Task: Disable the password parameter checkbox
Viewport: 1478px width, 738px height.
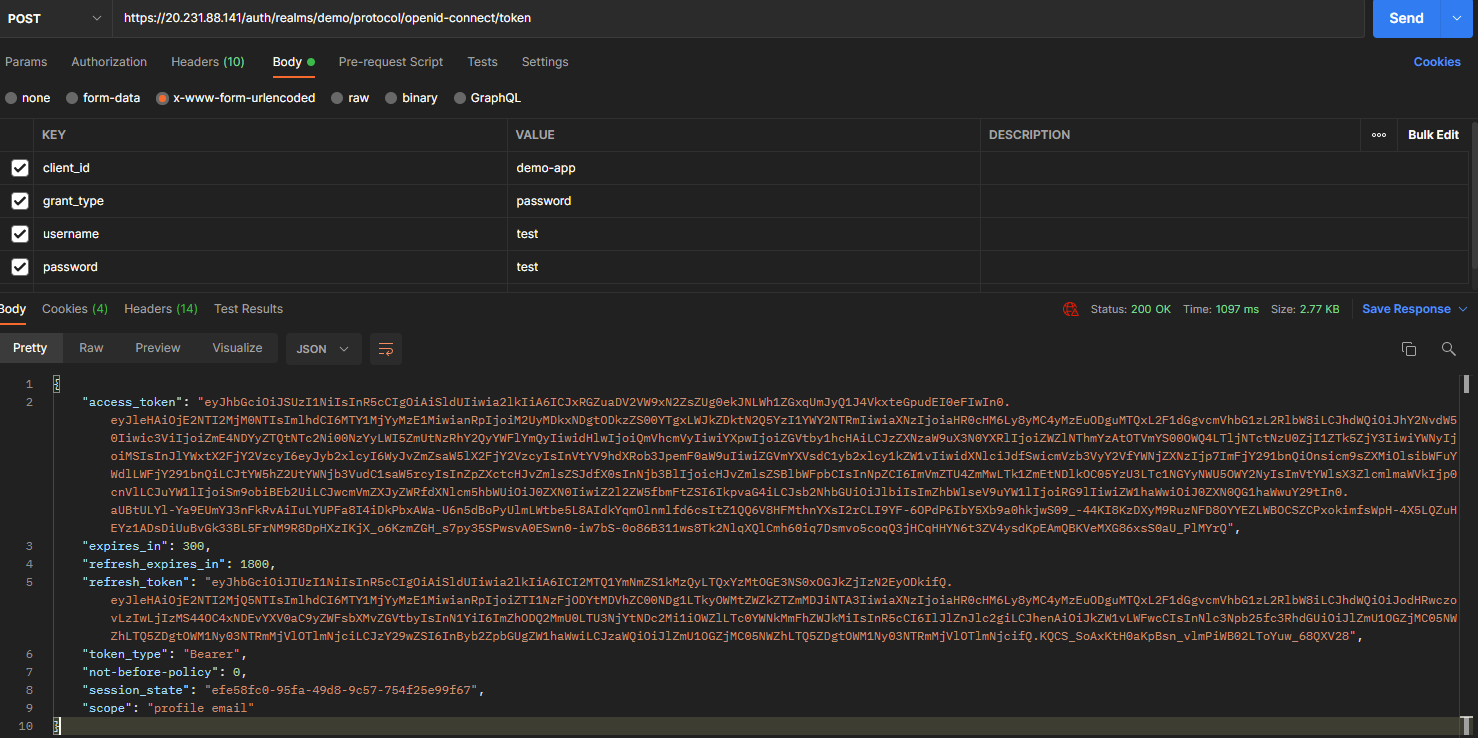Action: tap(19, 266)
